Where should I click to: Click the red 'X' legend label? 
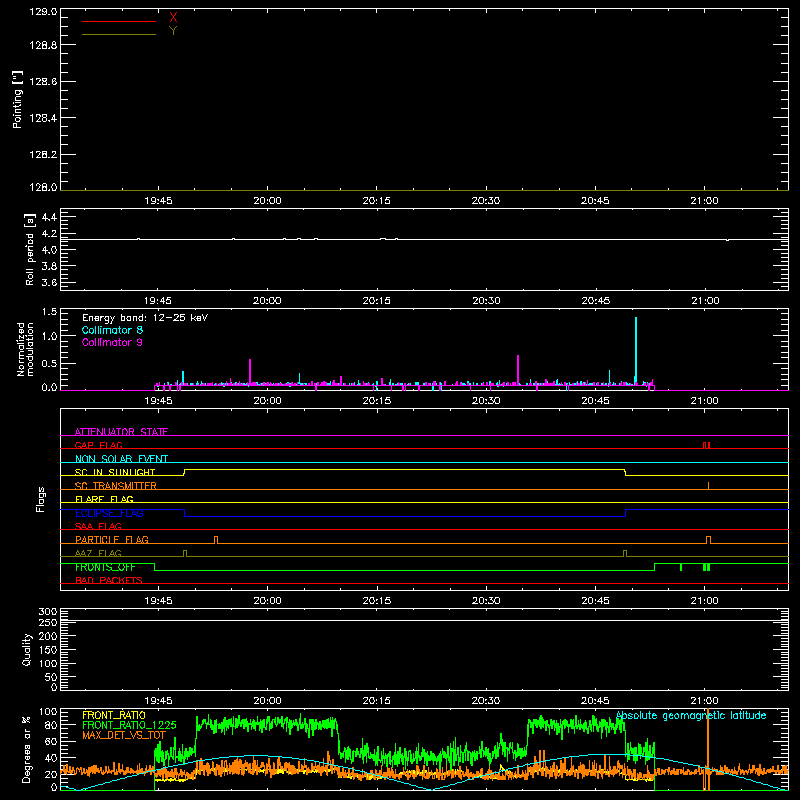173,18
